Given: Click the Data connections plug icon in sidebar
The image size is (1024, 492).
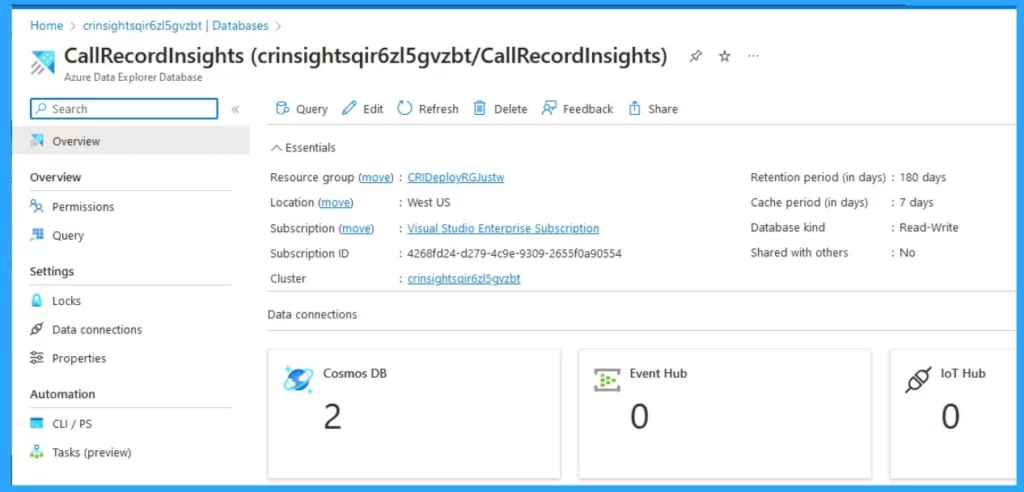Looking at the screenshot, I should pyautogui.click(x=37, y=329).
